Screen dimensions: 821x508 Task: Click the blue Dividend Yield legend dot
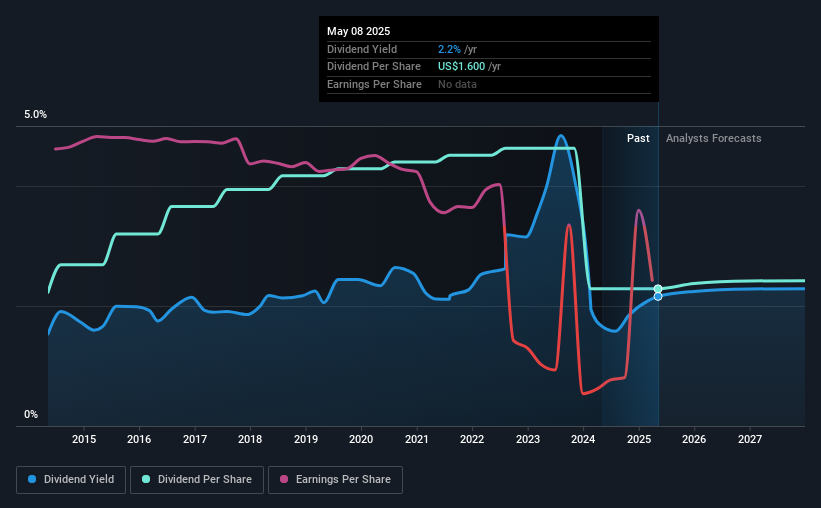coord(32,479)
